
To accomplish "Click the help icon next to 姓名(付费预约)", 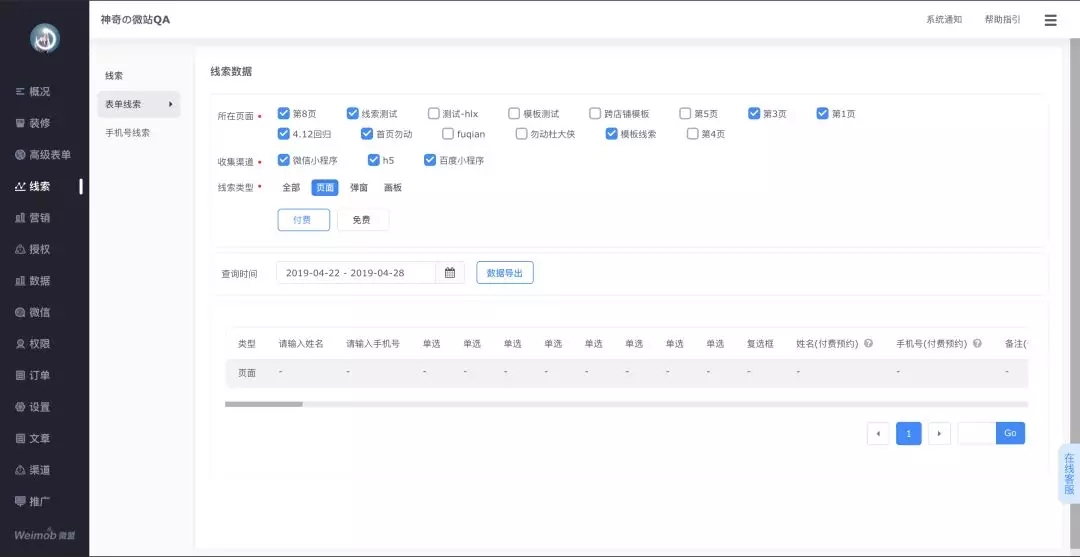I will (868, 343).
